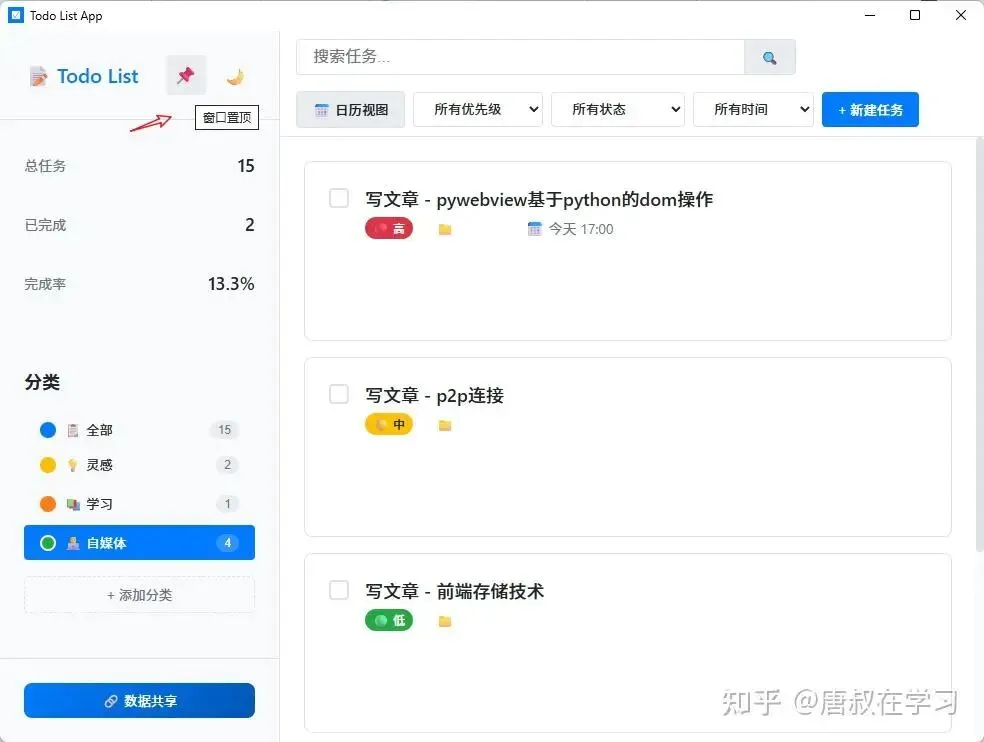Click the red 高 priority badge
The image size is (984, 742).
tap(389, 229)
